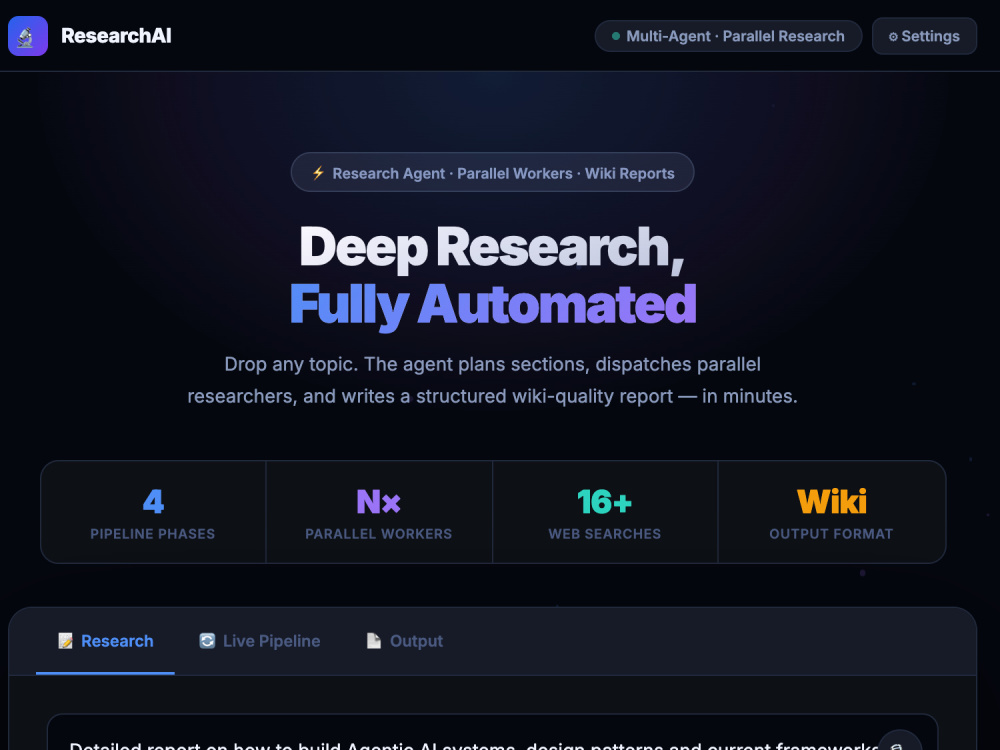Click the lightning bolt icon in the pill
Image resolution: width=1000 pixels, height=750 pixels.
tap(318, 173)
